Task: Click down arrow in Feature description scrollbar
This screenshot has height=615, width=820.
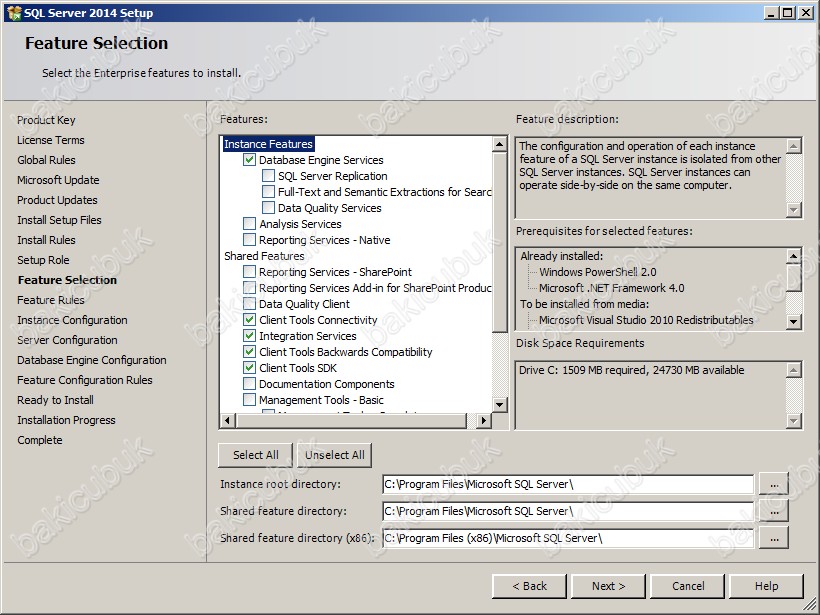Action: tap(793, 210)
